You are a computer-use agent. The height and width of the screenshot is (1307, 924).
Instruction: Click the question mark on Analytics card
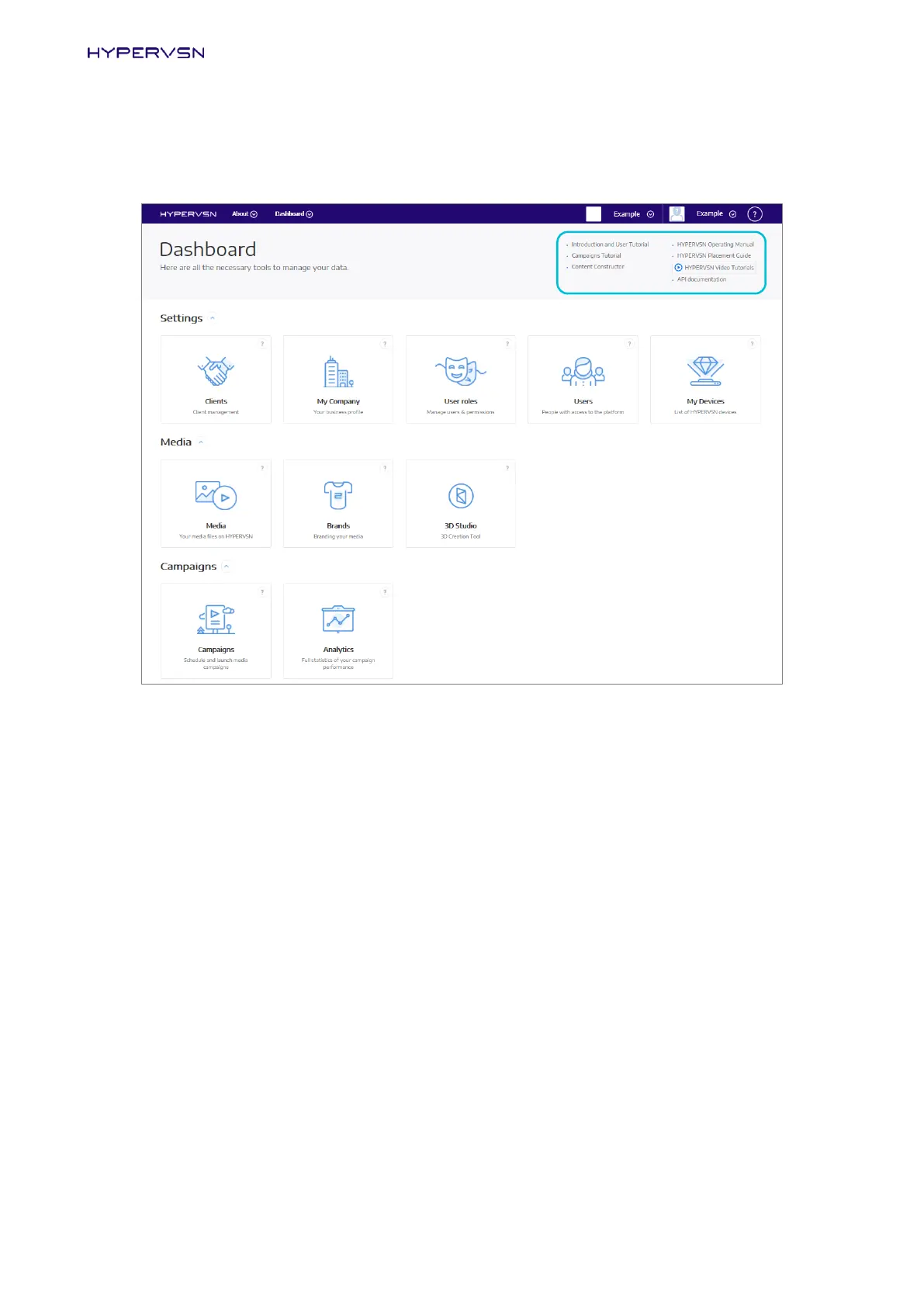(x=385, y=592)
